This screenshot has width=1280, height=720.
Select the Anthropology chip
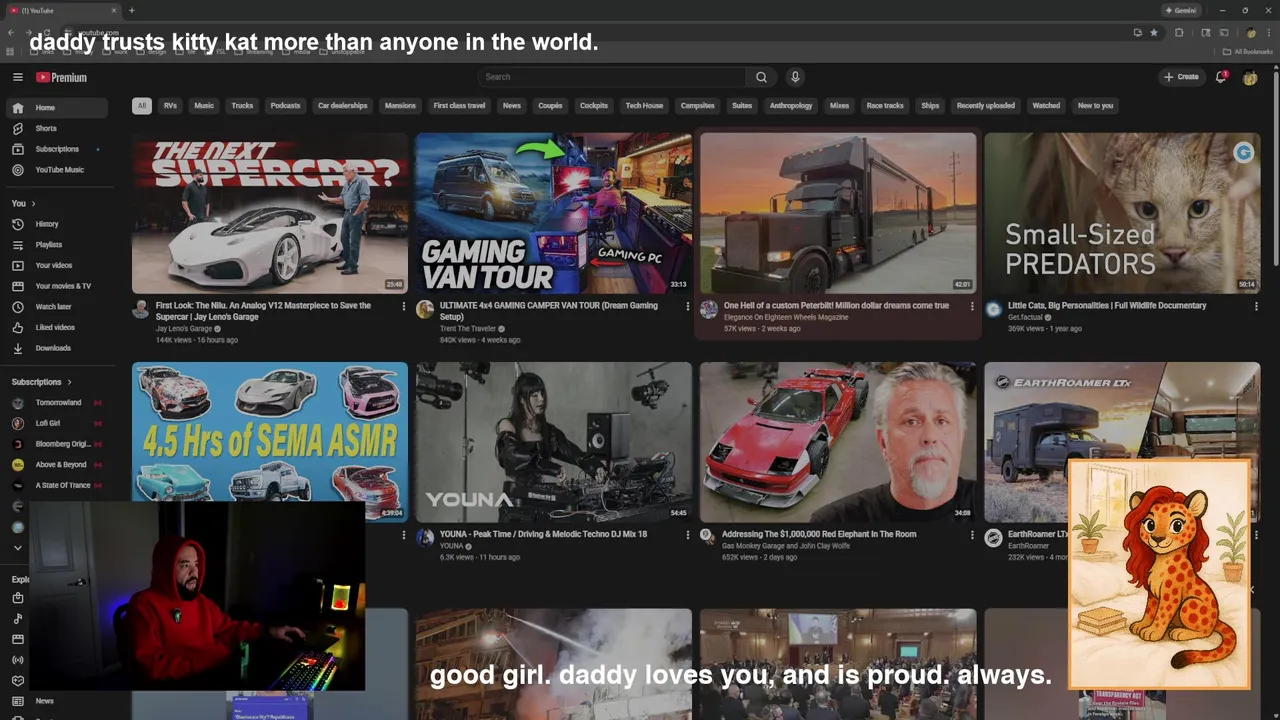(x=791, y=105)
